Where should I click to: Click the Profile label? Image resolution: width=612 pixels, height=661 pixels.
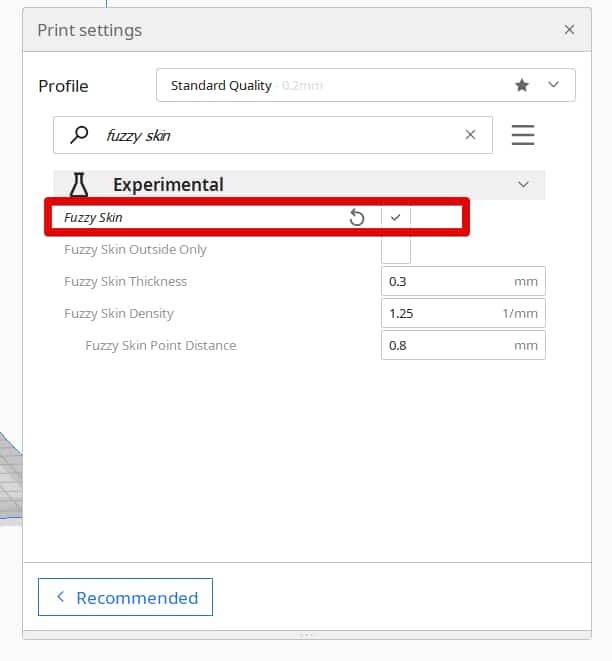pyautogui.click(x=63, y=86)
